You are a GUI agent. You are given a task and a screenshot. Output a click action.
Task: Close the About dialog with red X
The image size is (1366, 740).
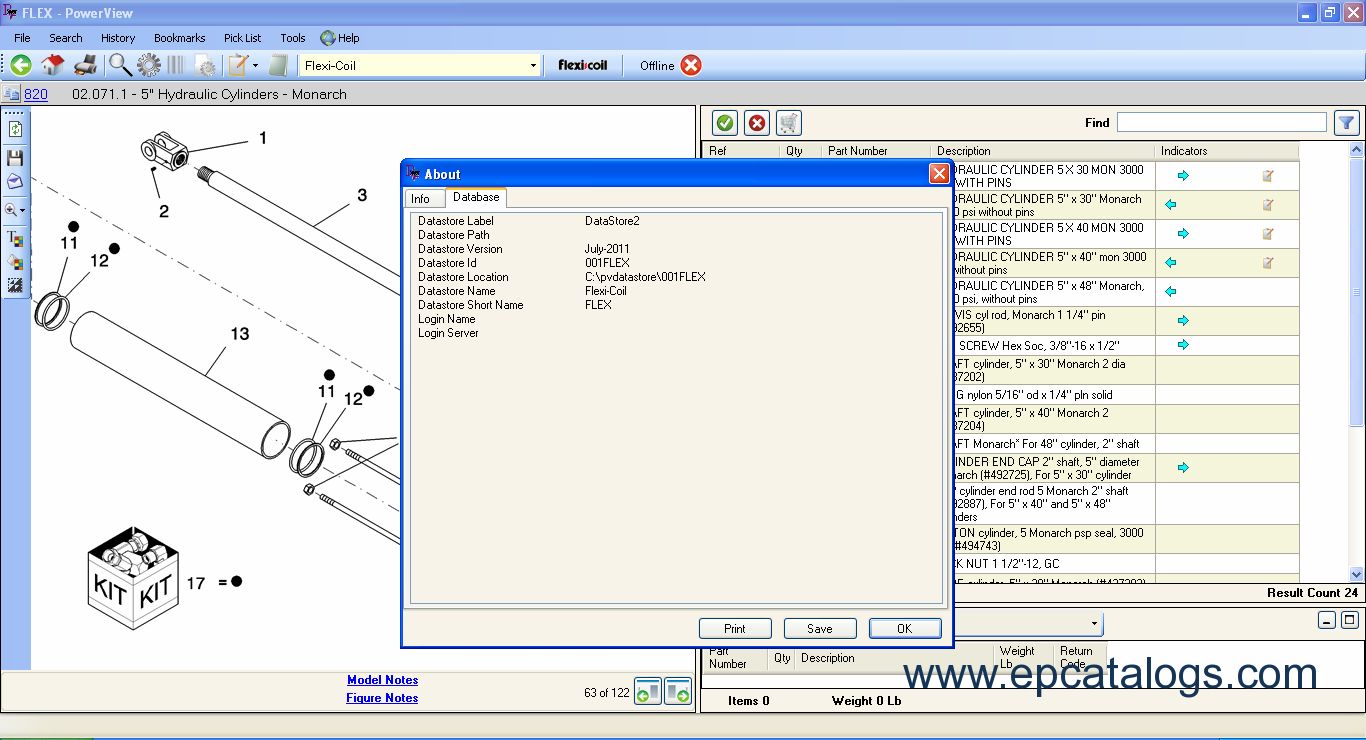pyautogui.click(x=939, y=174)
